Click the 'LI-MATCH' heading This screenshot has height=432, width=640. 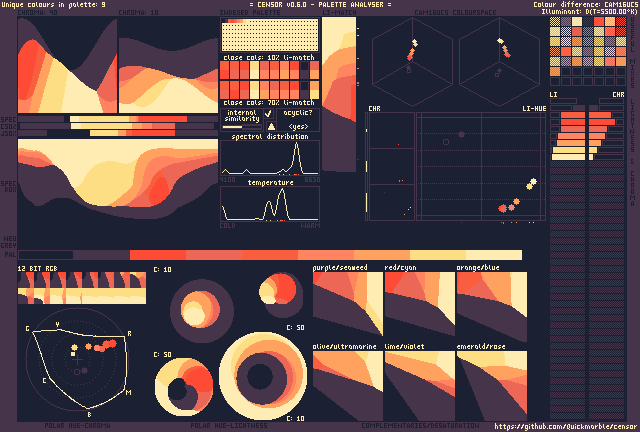tap(339, 13)
